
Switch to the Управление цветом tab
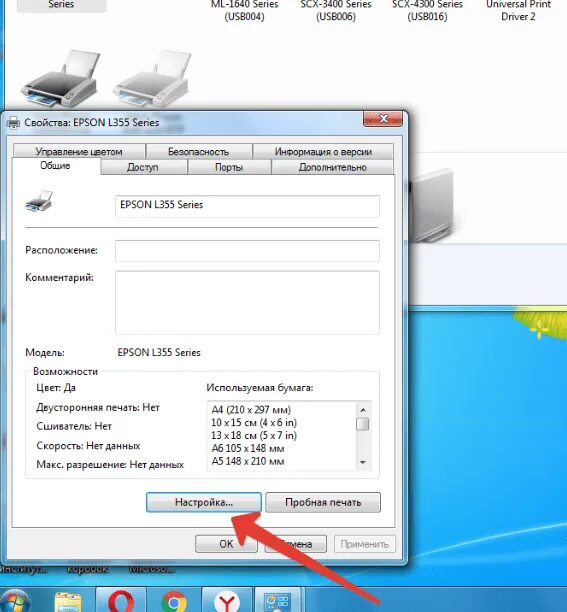tap(79, 151)
